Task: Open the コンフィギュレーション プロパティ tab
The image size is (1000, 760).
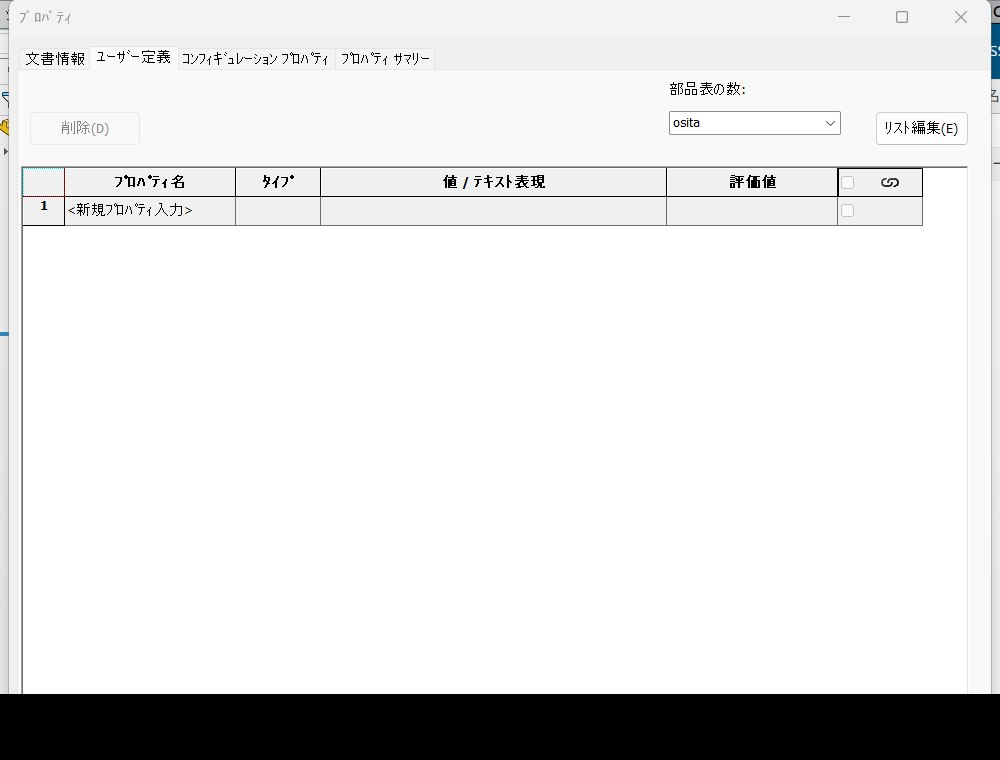Action: point(255,59)
